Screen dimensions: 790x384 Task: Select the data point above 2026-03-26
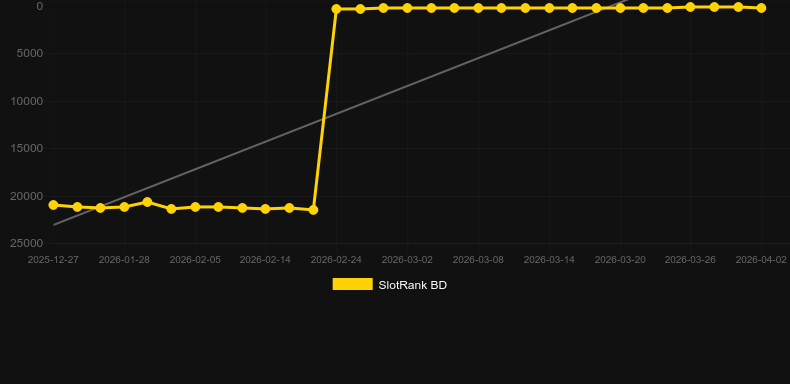(690, 7)
